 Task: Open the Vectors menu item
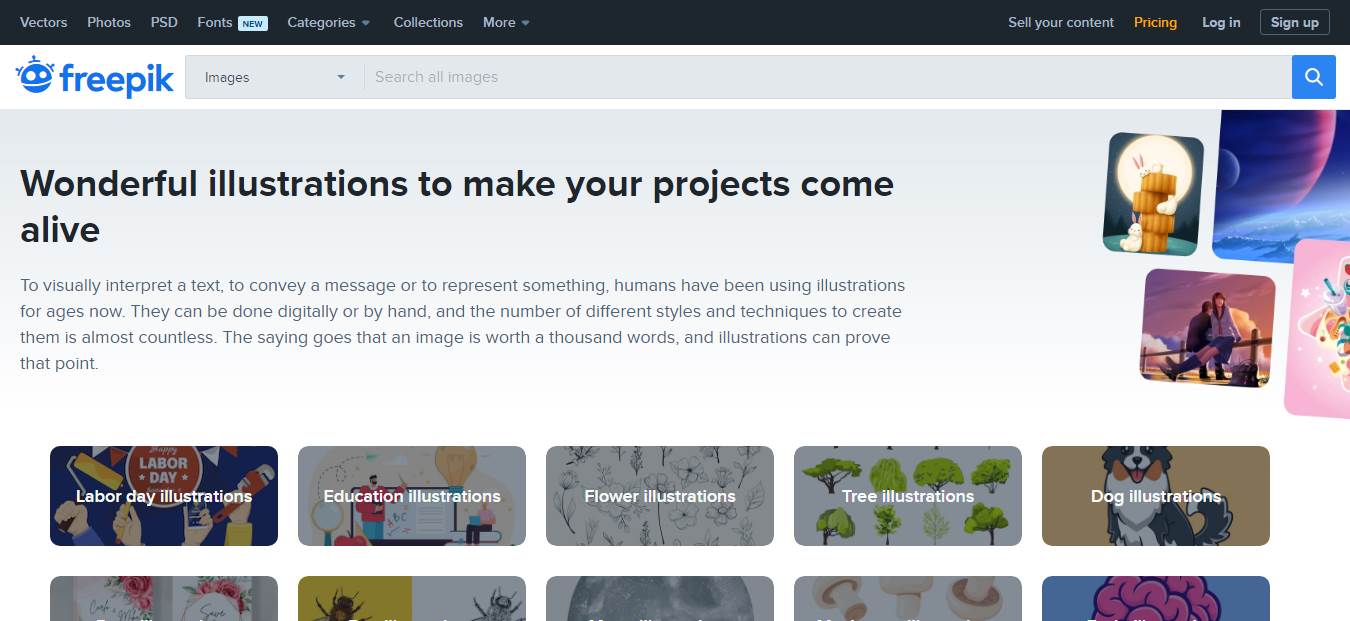point(43,22)
